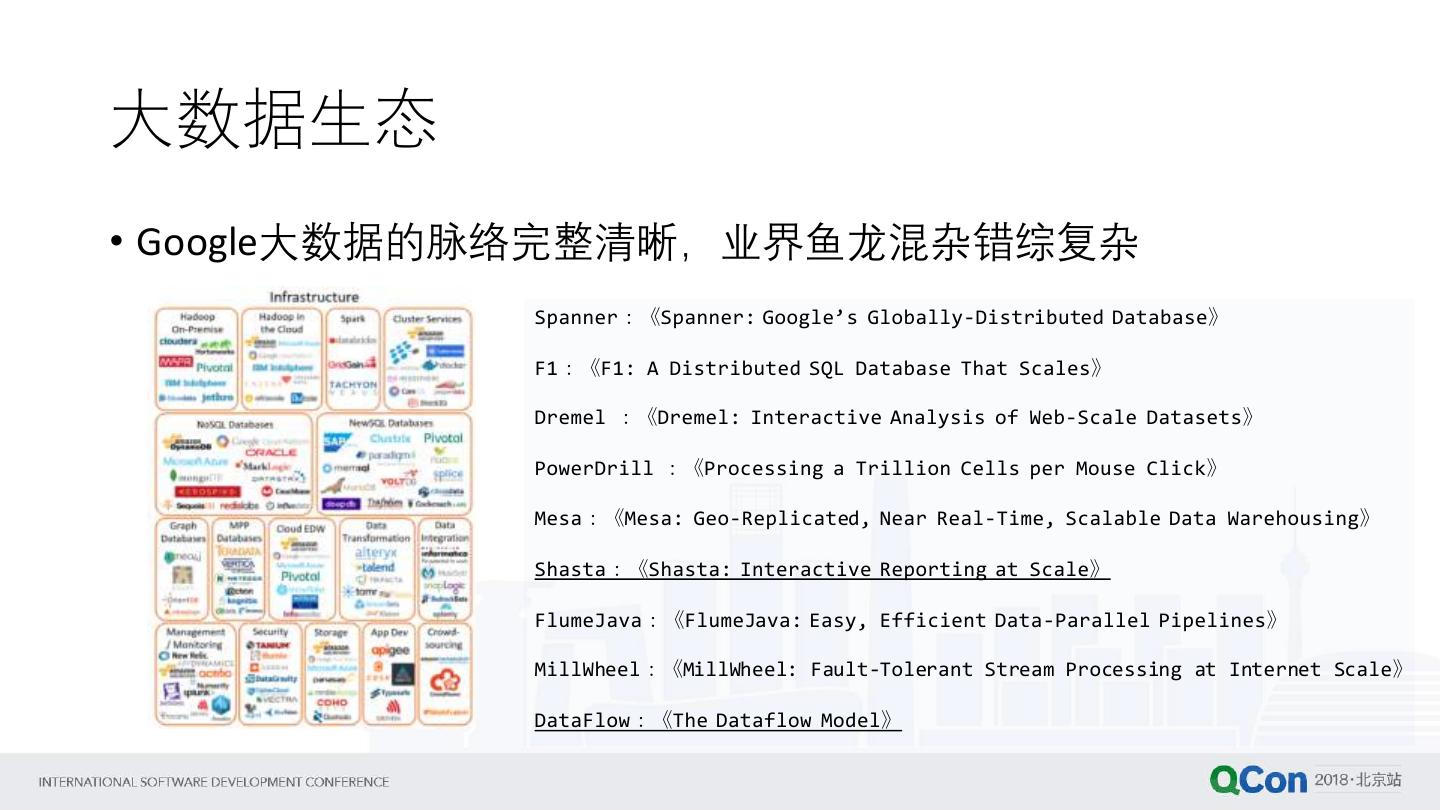
Task: Click the QCon logo in the footer
Action: click(1258, 780)
